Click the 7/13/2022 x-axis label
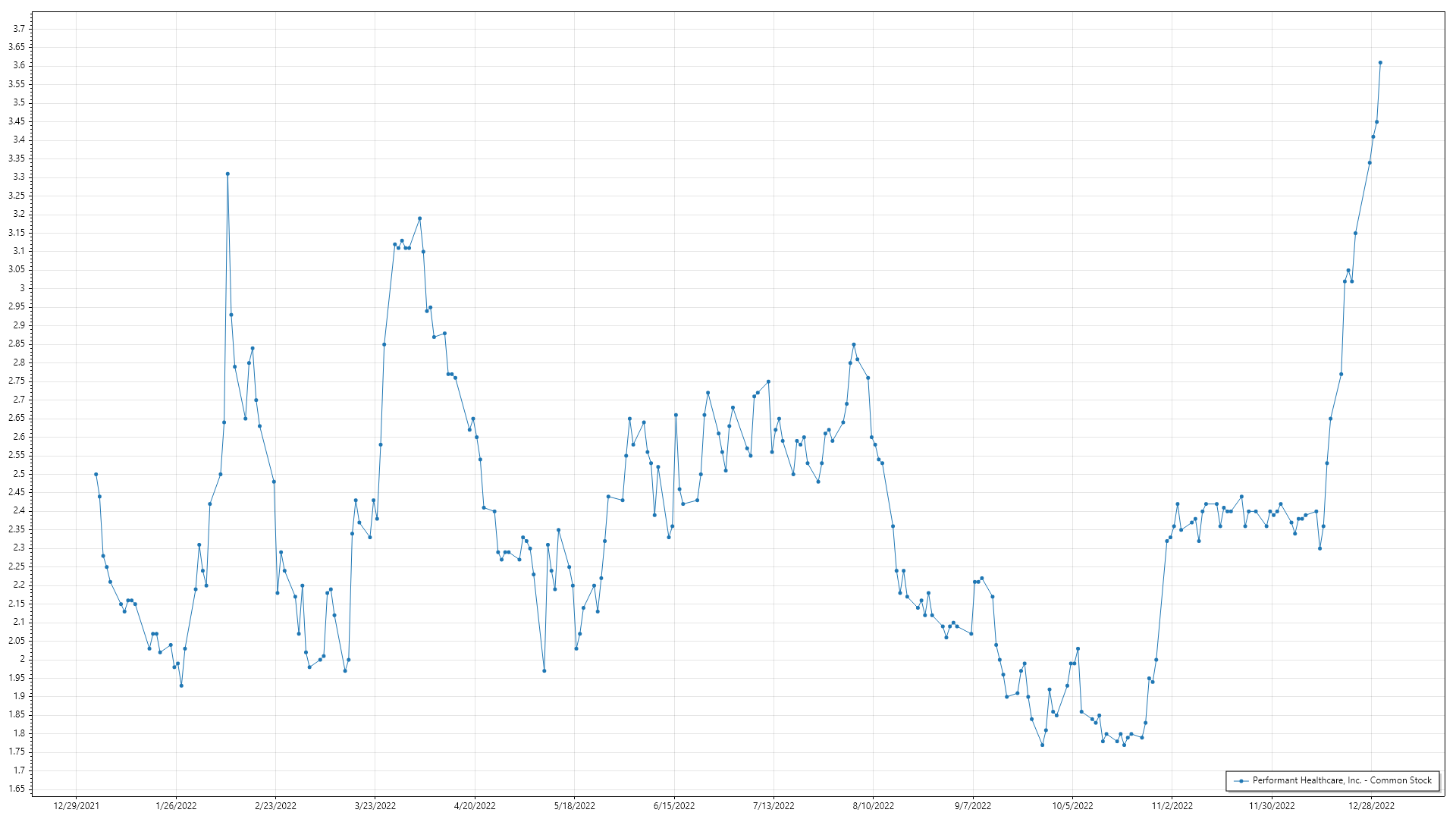This screenshot has width=1456, height=819. [773, 805]
